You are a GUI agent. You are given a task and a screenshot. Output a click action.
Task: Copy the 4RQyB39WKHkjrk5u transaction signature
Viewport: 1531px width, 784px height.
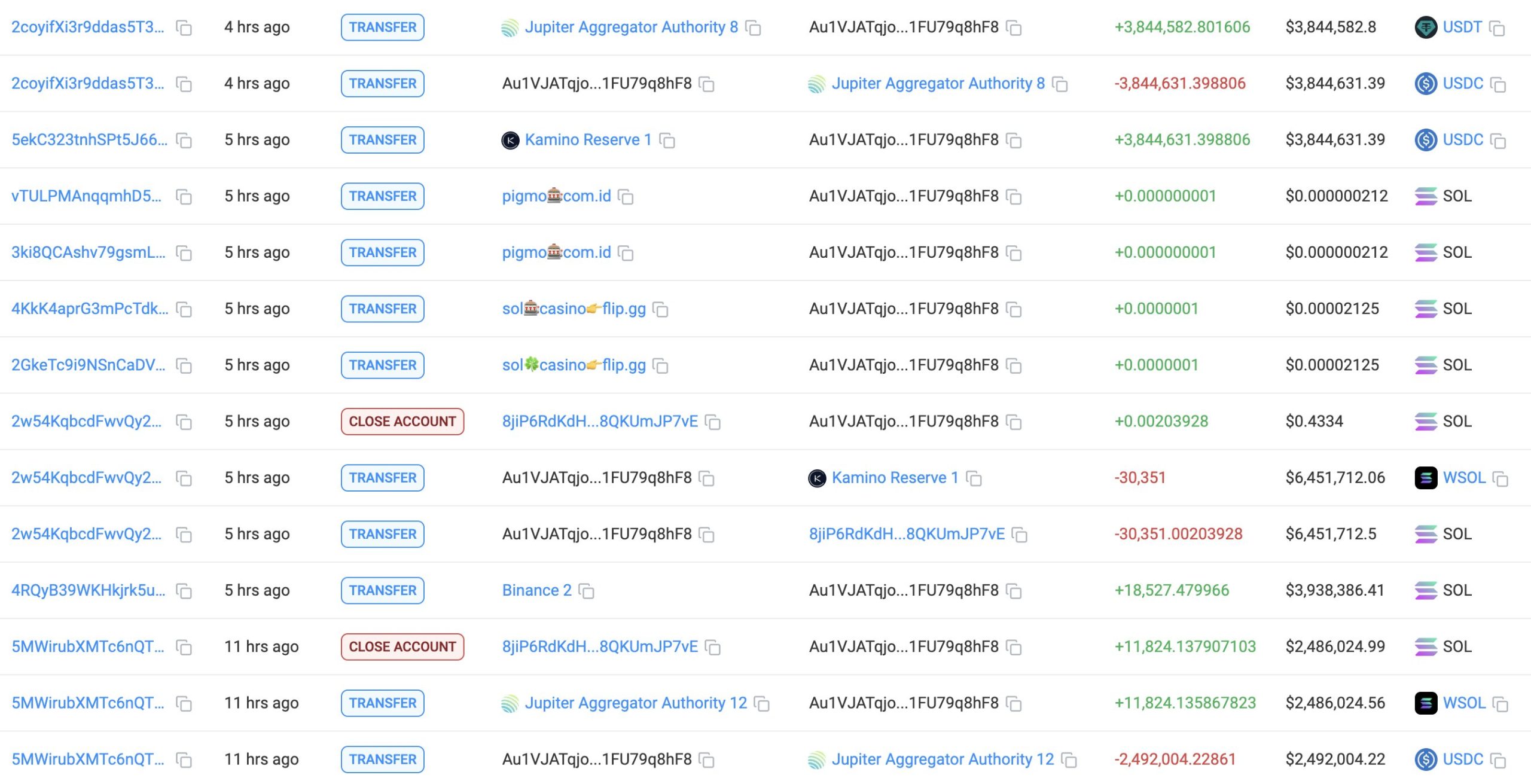(184, 591)
